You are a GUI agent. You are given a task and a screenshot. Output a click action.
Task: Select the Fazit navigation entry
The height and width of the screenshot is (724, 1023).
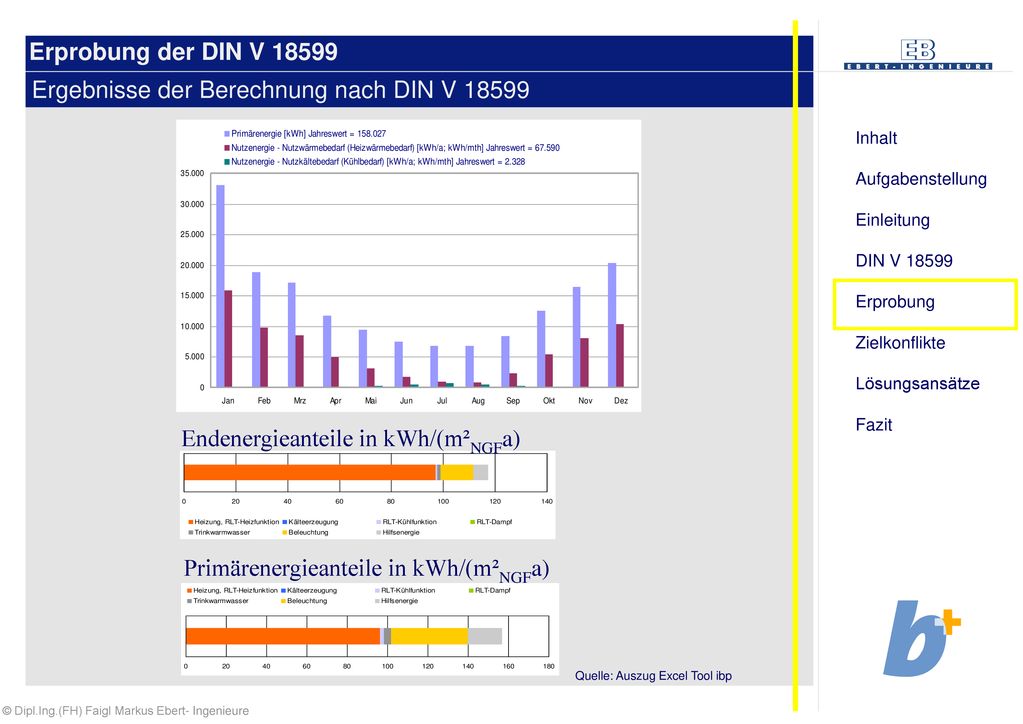click(x=874, y=425)
